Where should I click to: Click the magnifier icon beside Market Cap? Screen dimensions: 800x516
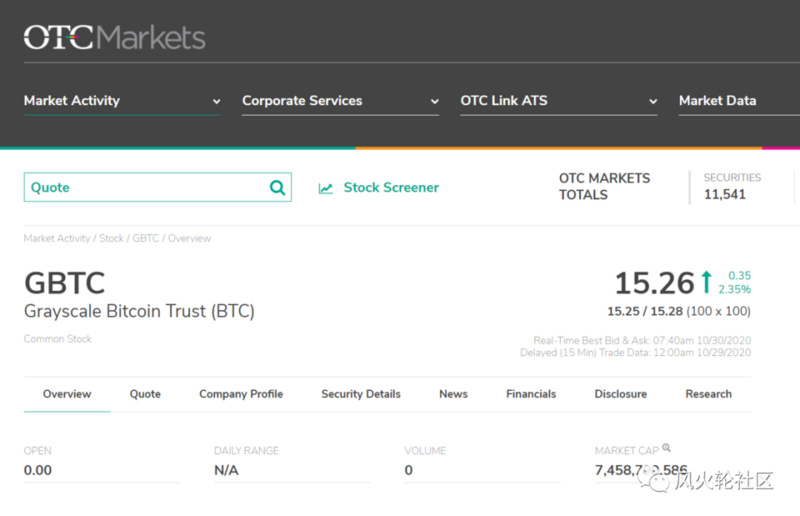(x=666, y=449)
